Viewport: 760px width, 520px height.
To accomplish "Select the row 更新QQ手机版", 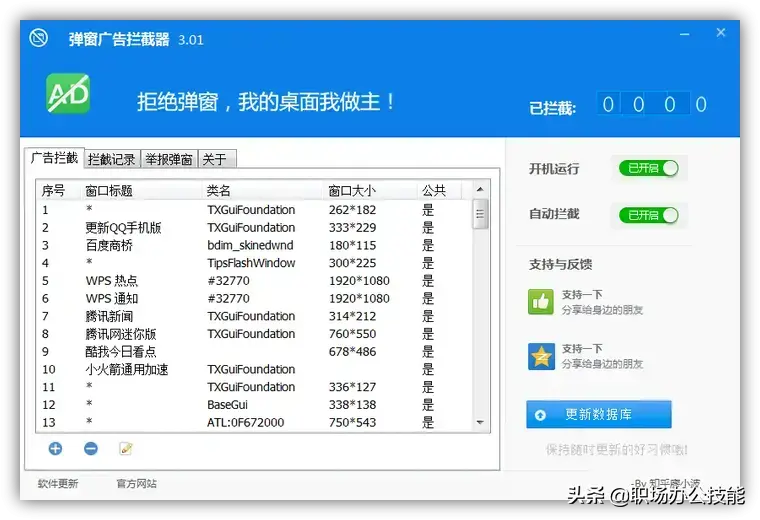I will (254, 228).
